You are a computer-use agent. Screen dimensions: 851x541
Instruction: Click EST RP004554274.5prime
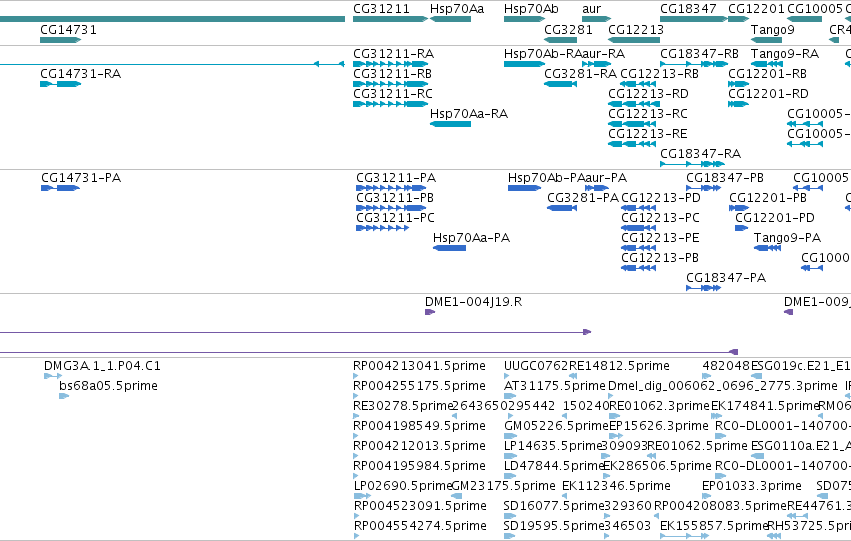[x=357, y=536]
